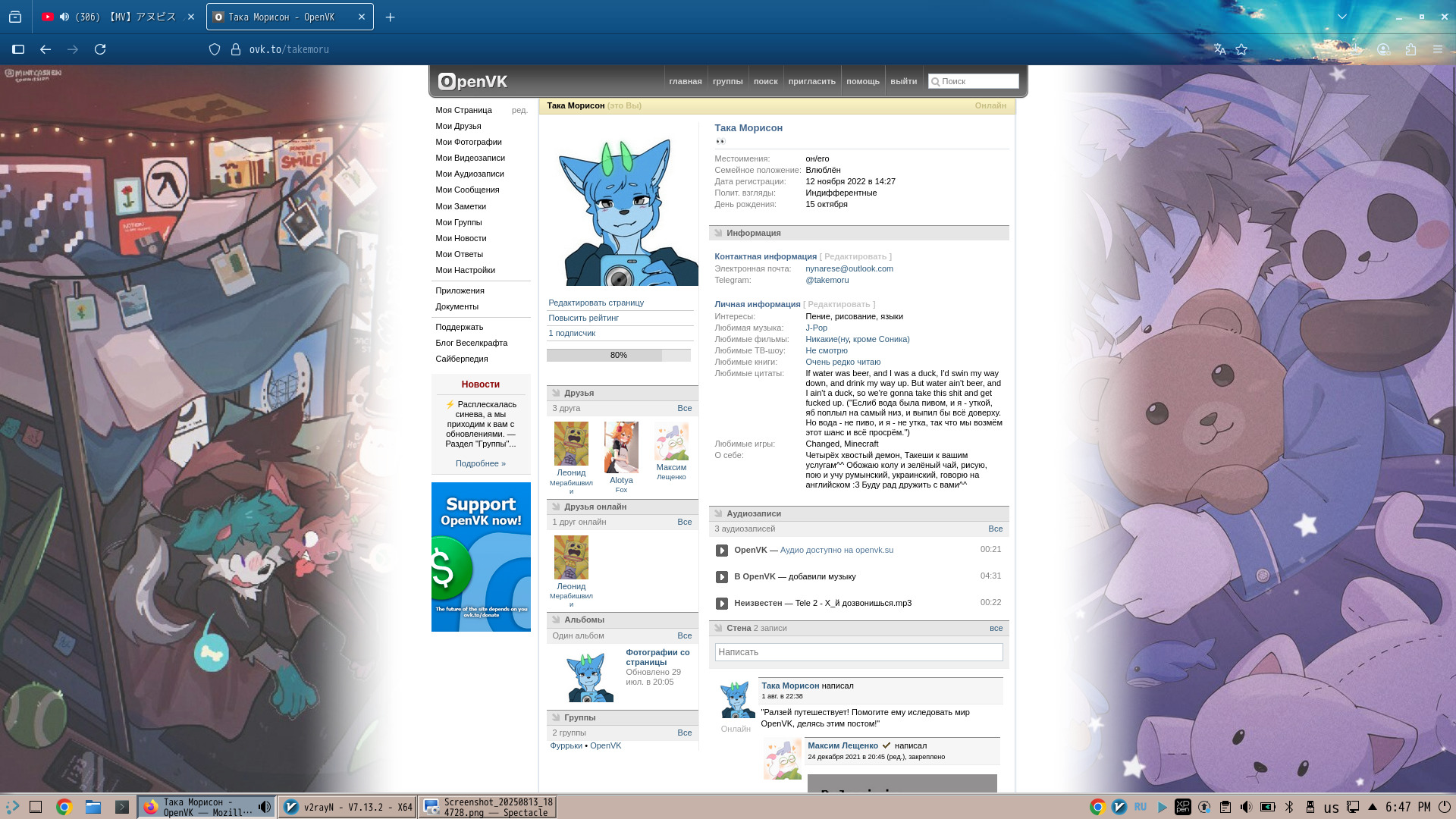Viewport: 1456px width, 819px height.
Task: Toggle the browser sidebar button
Action: [x=18, y=49]
